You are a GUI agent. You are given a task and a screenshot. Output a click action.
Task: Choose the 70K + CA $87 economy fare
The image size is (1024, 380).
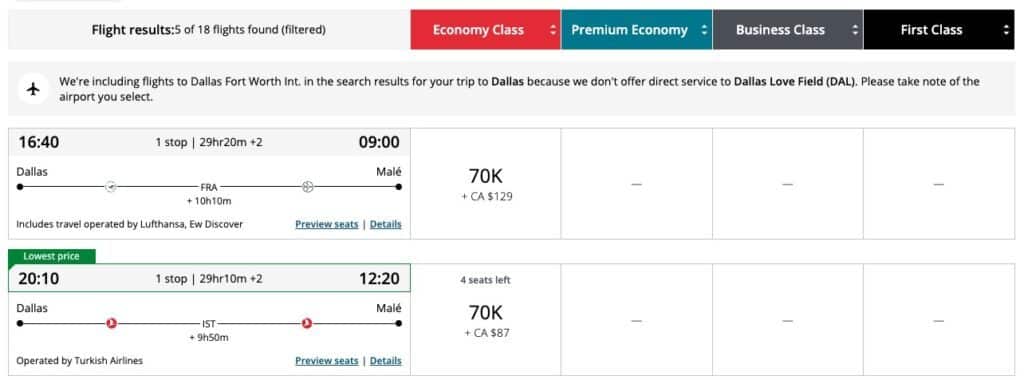[486, 320]
